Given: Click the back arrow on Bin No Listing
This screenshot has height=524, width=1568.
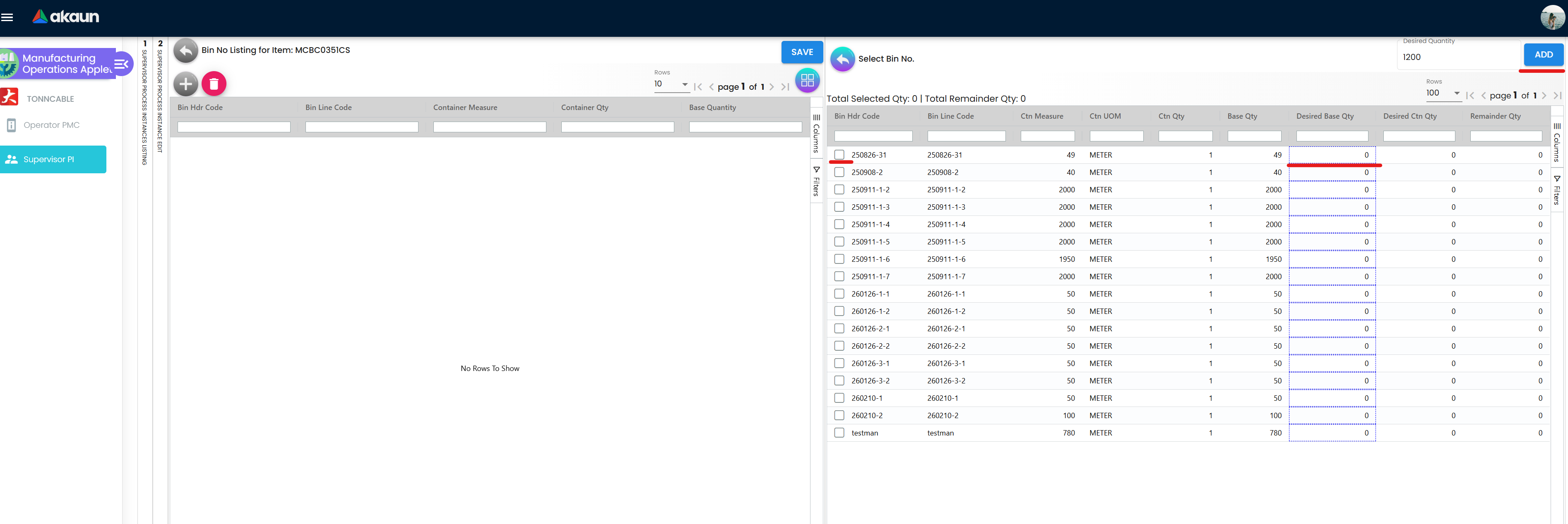Looking at the screenshot, I should point(186,51).
